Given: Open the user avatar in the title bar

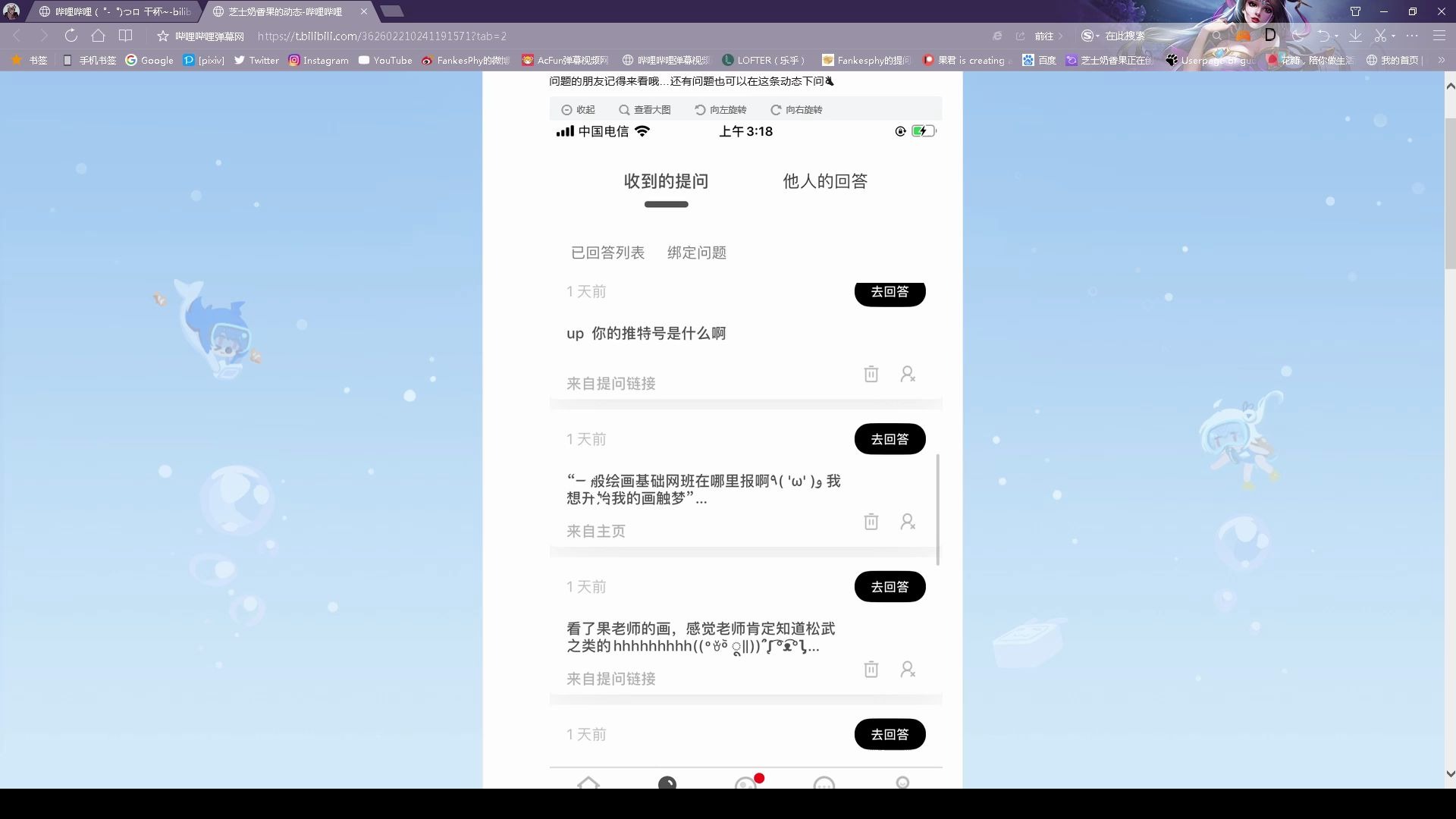Looking at the screenshot, I should point(11,11).
